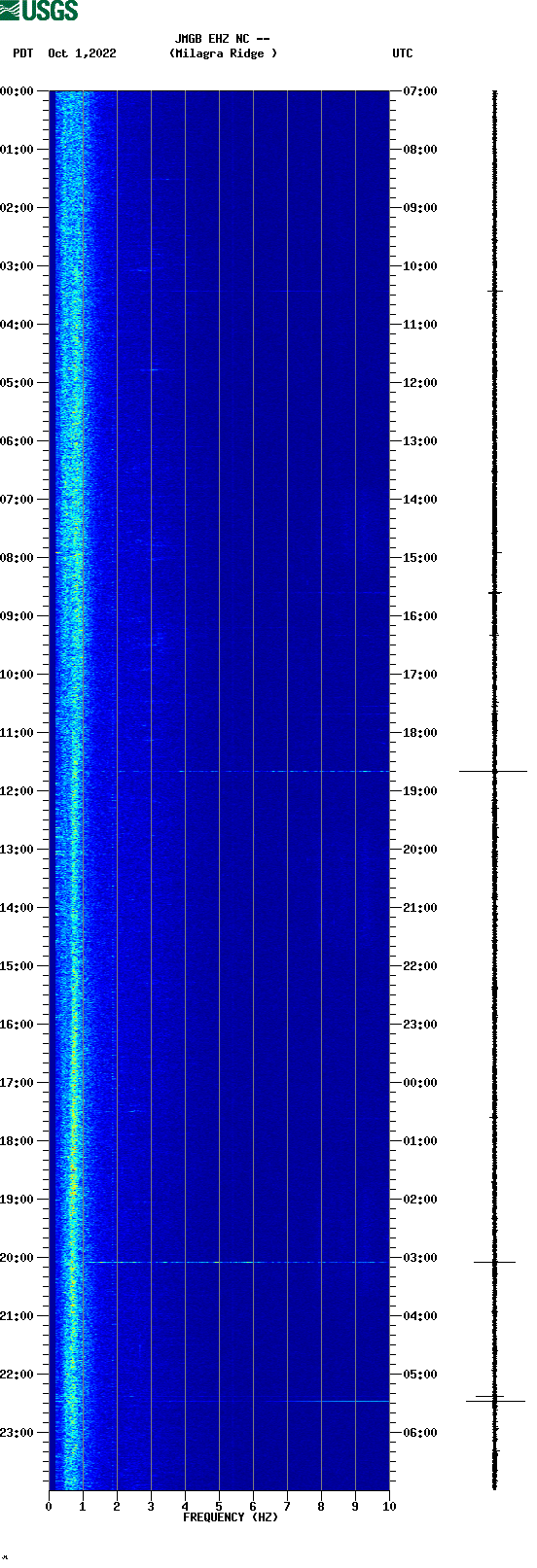Click the 10 Hz frequency tick label
The height and width of the screenshot is (1568, 537).
pos(389,1507)
